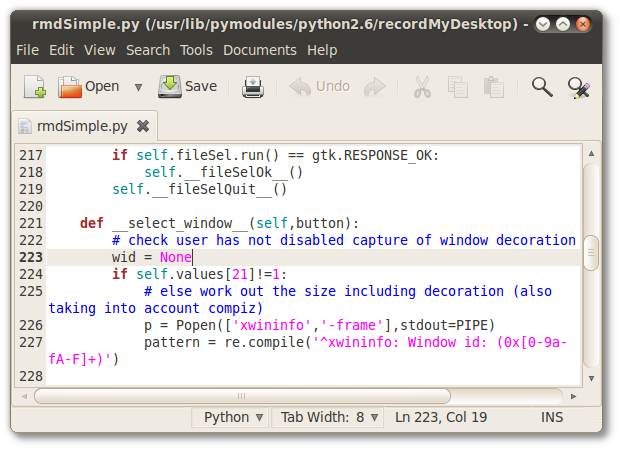Open Find with magnifier icon
This screenshot has height=450, width=620.
click(x=542, y=87)
